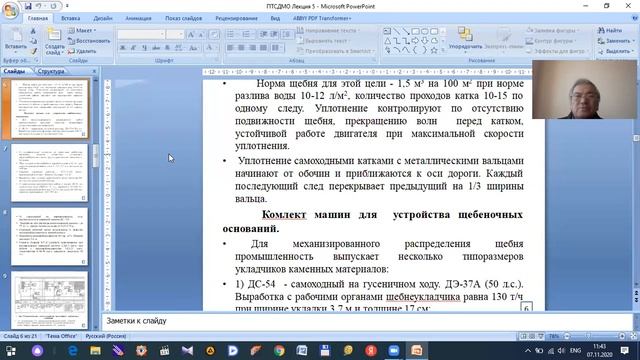
Task: Click Удалить delete slide button
Action: coord(82,51)
